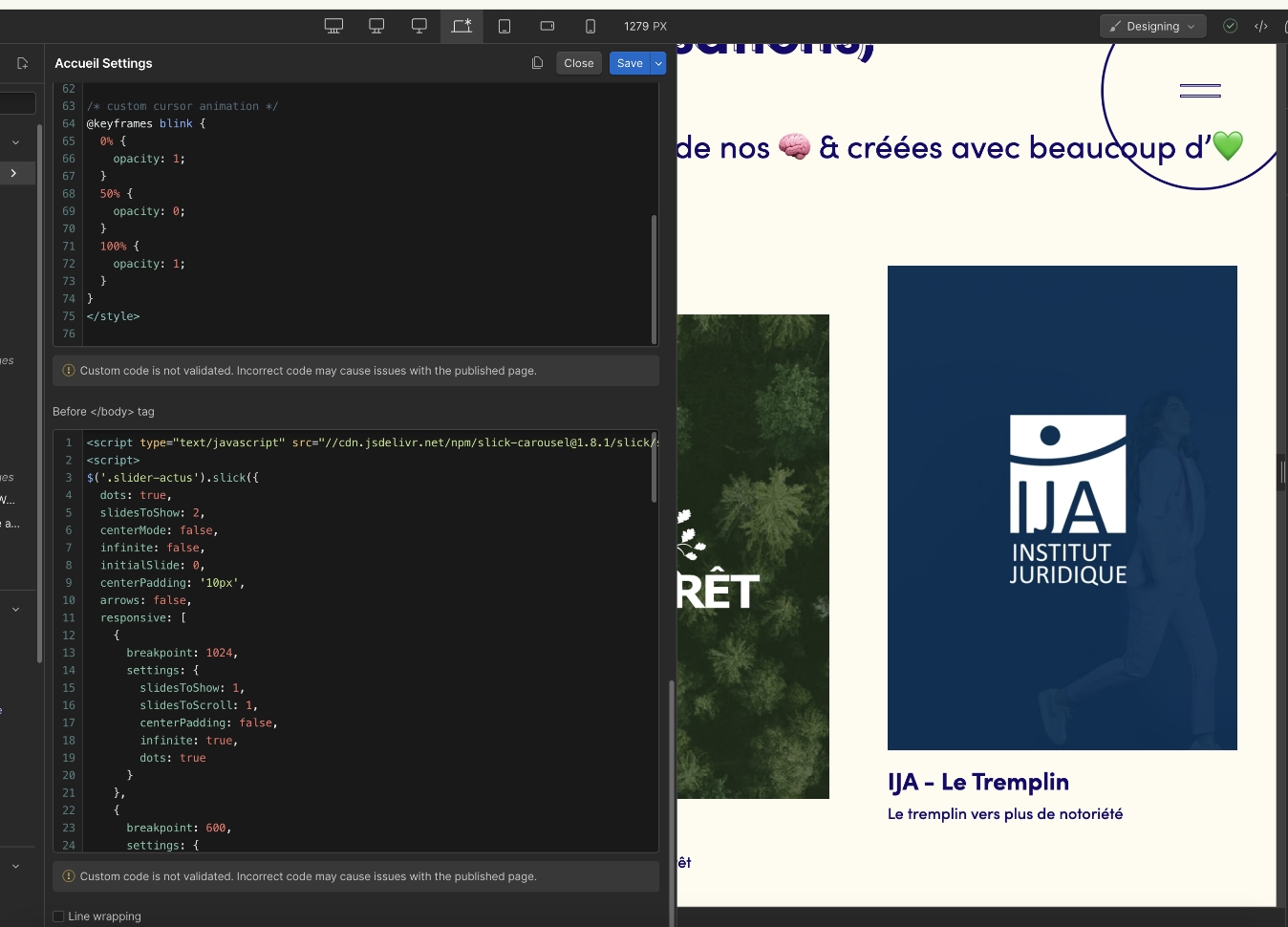Click the green checkmark status icon
Image resolution: width=1288 pixels, height=927 pixels.
coord(1231,26)
